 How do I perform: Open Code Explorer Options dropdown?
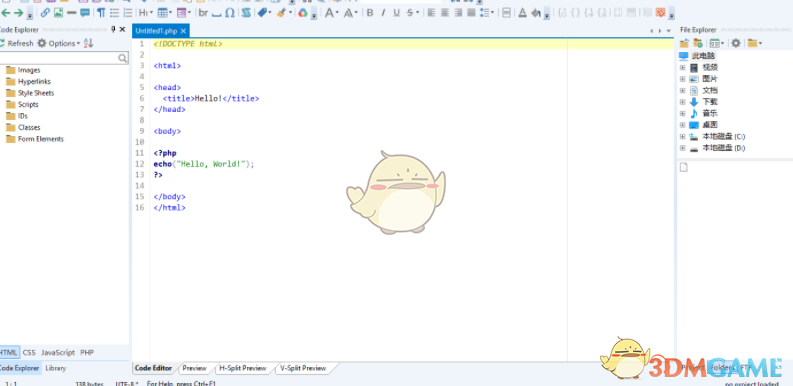click(x=59, y=44)
